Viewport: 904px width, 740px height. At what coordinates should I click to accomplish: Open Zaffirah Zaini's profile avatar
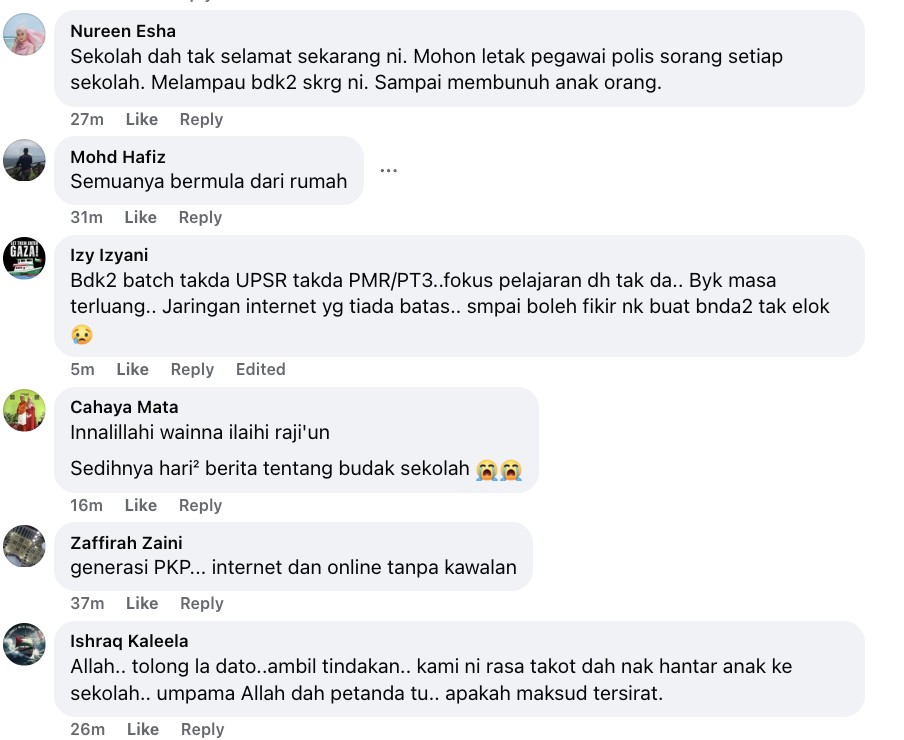pyautogui.click(x=25, y=546)
